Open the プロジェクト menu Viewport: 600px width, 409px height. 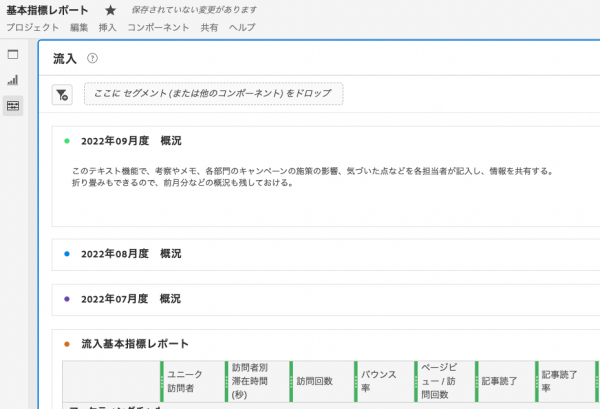(x=32, y=27)
